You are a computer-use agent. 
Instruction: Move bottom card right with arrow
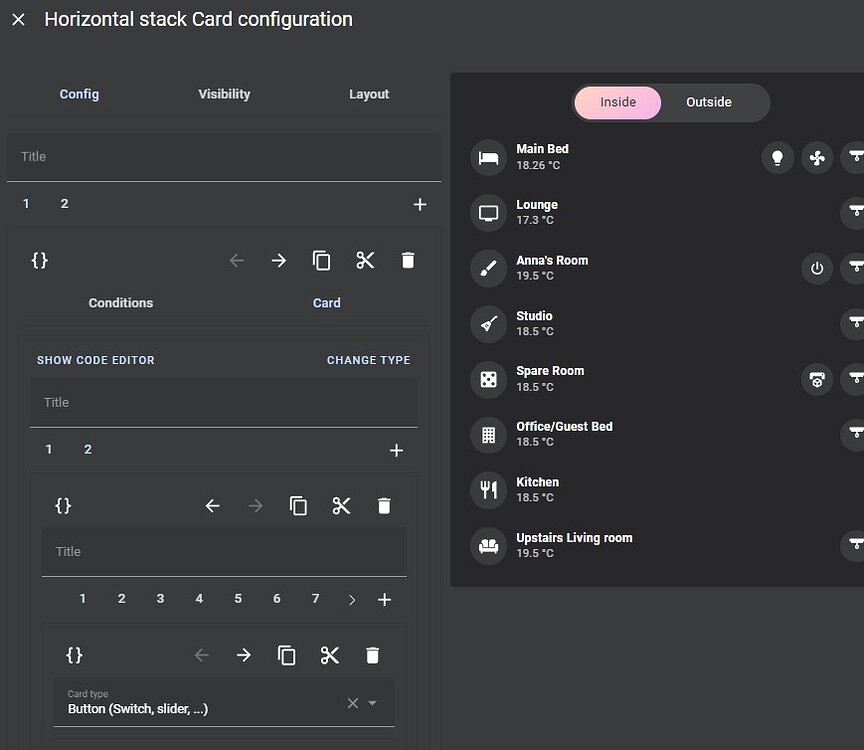[244, 655]
